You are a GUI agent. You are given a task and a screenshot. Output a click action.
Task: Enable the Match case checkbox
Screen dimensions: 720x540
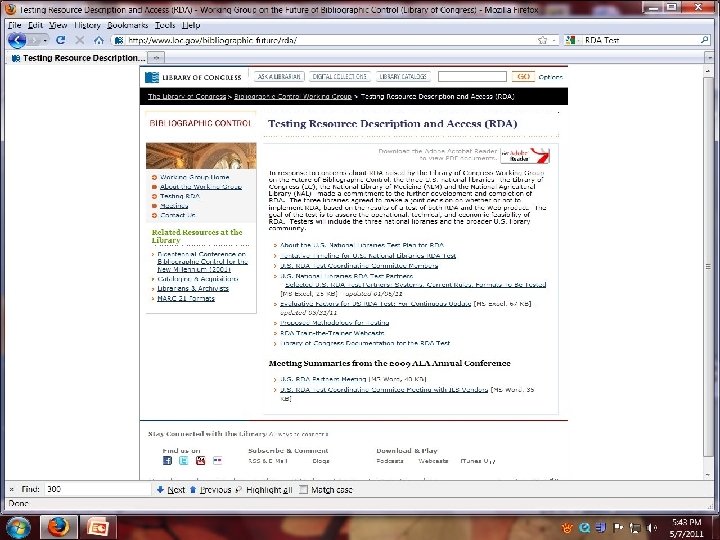pyautogui.click(x=304, y=490)
